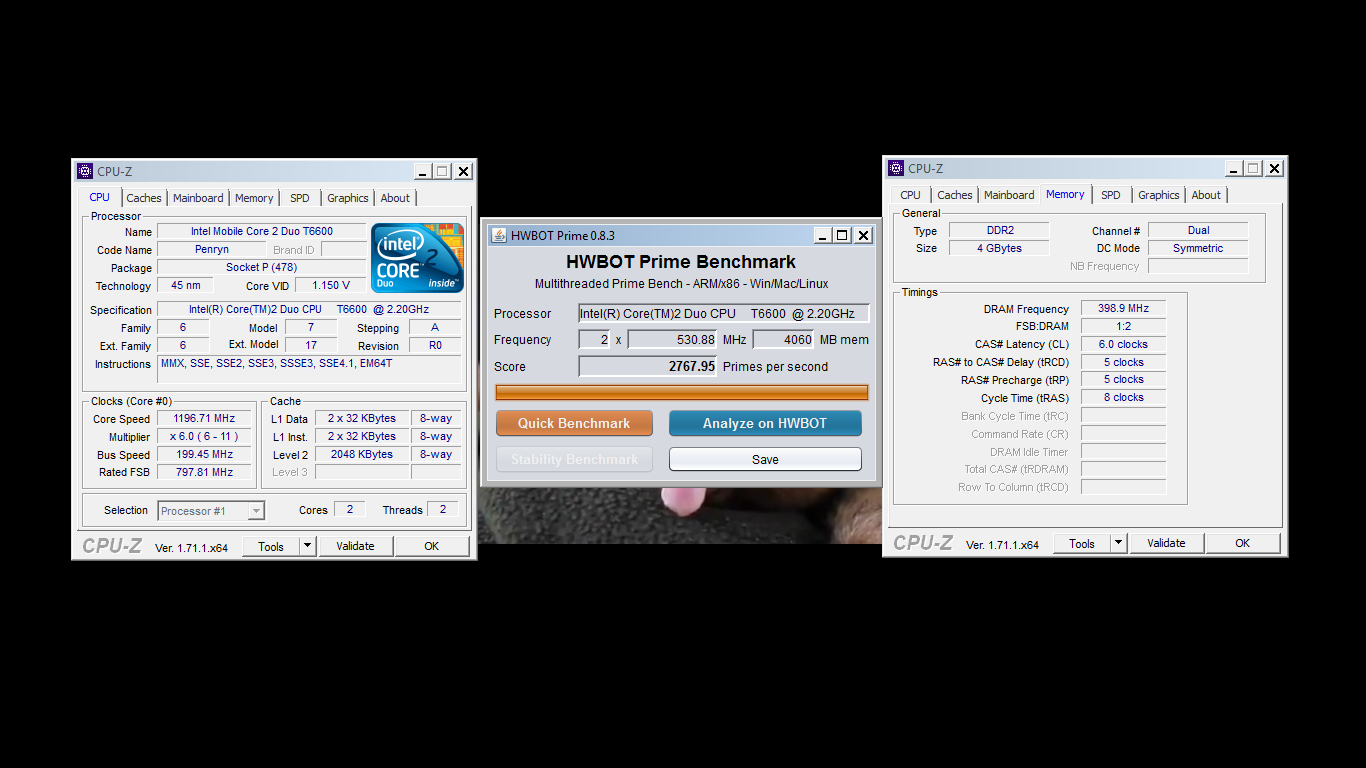This screenshot has height=768, width=1366.
Task: Click the HWBOT core count field showing 2
Action: [x=594, y=340]
